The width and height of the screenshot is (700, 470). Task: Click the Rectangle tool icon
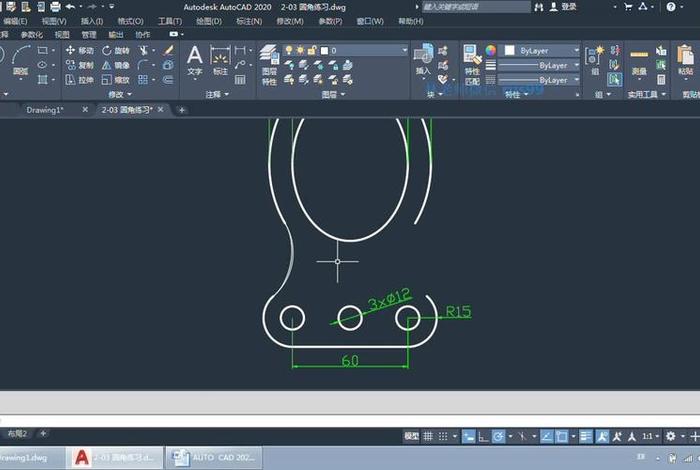tap(43, 50)
